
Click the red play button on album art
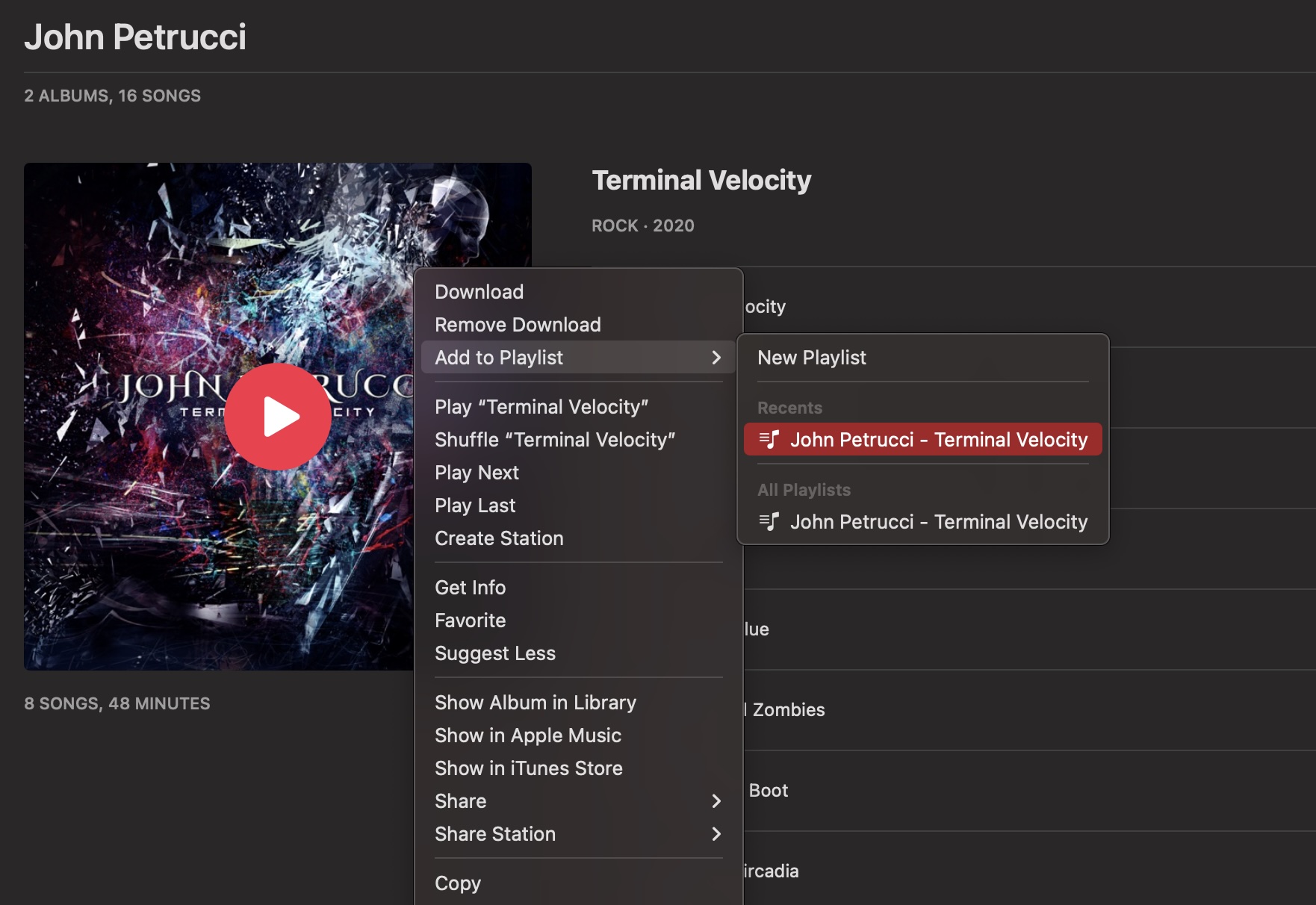tap(278, 417)
